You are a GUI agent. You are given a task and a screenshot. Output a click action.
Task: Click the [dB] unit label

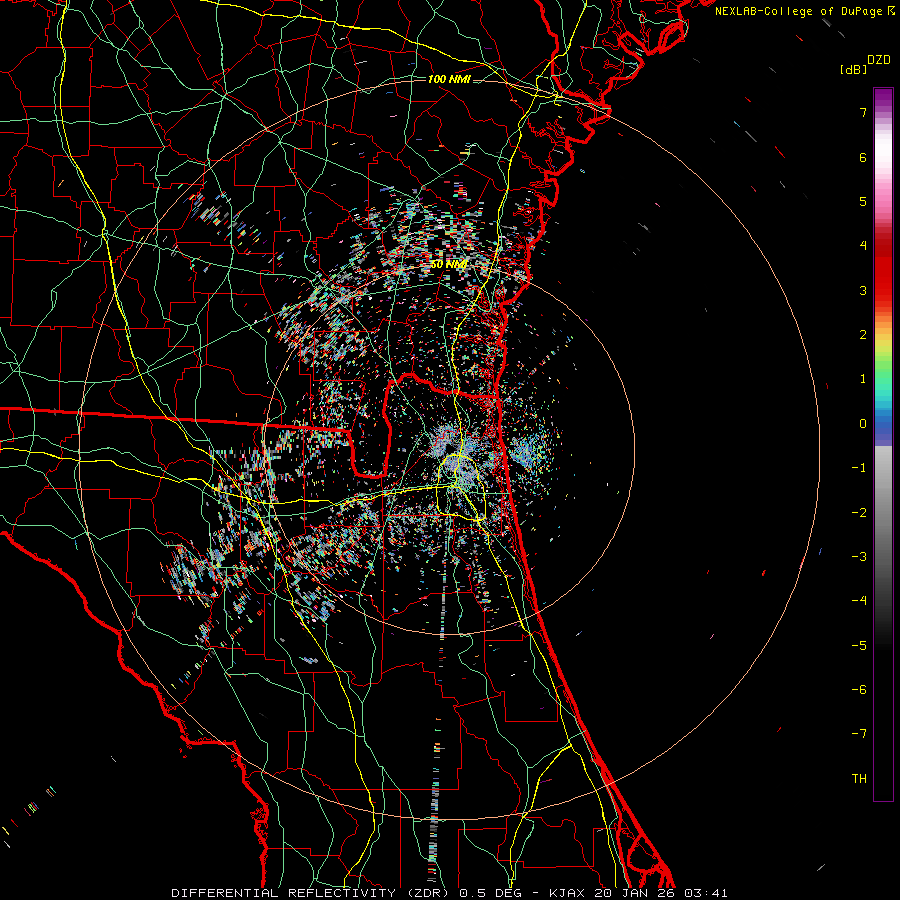point(853,69)
